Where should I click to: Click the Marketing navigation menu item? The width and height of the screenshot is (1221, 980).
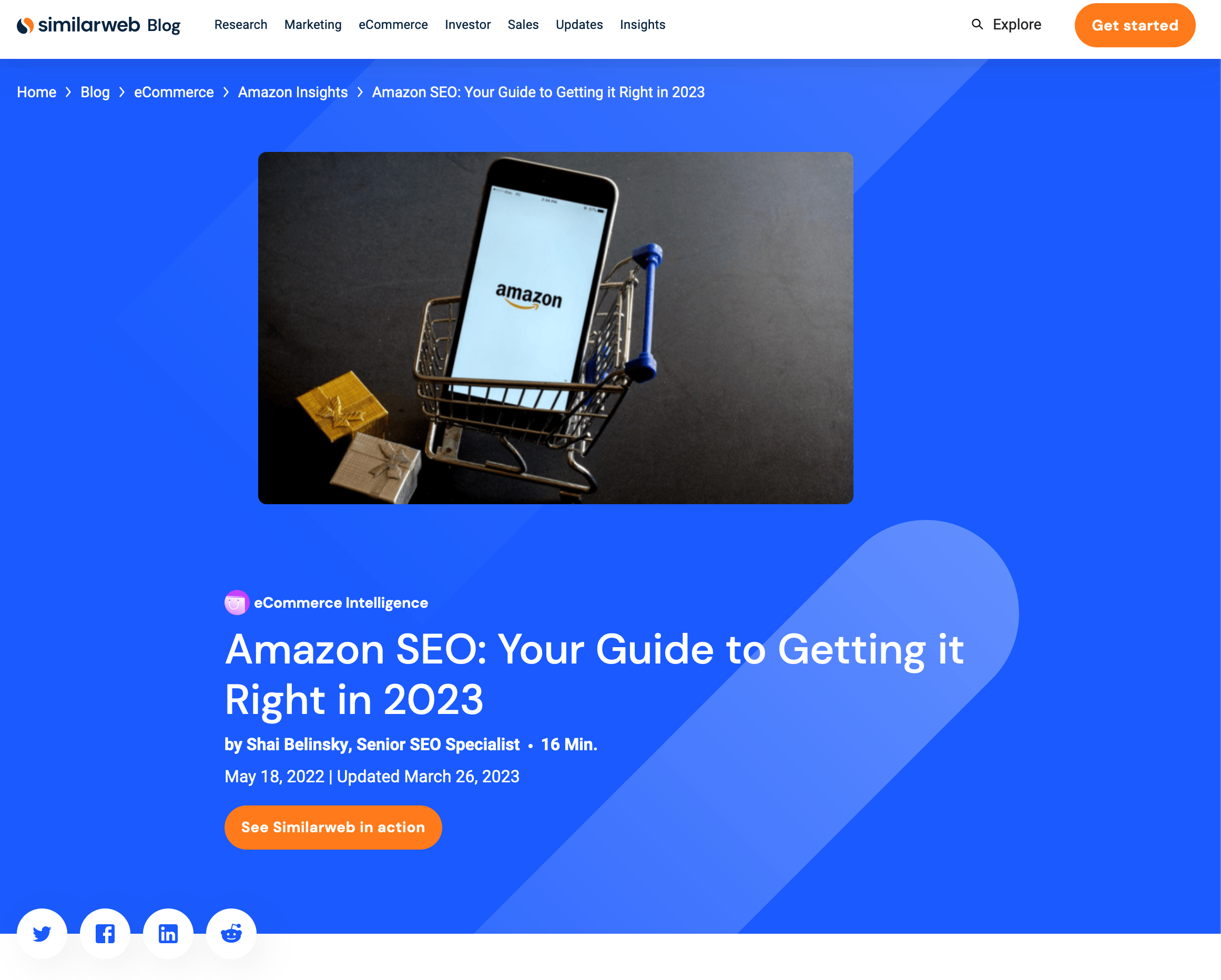point(312,24)
